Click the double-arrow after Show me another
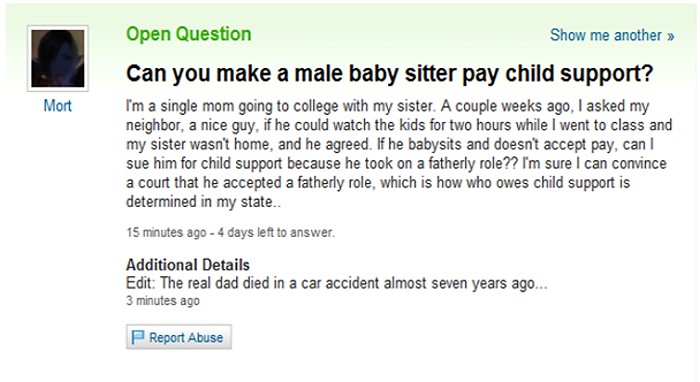This screenshot has height=382, width=700. (671, 36)
